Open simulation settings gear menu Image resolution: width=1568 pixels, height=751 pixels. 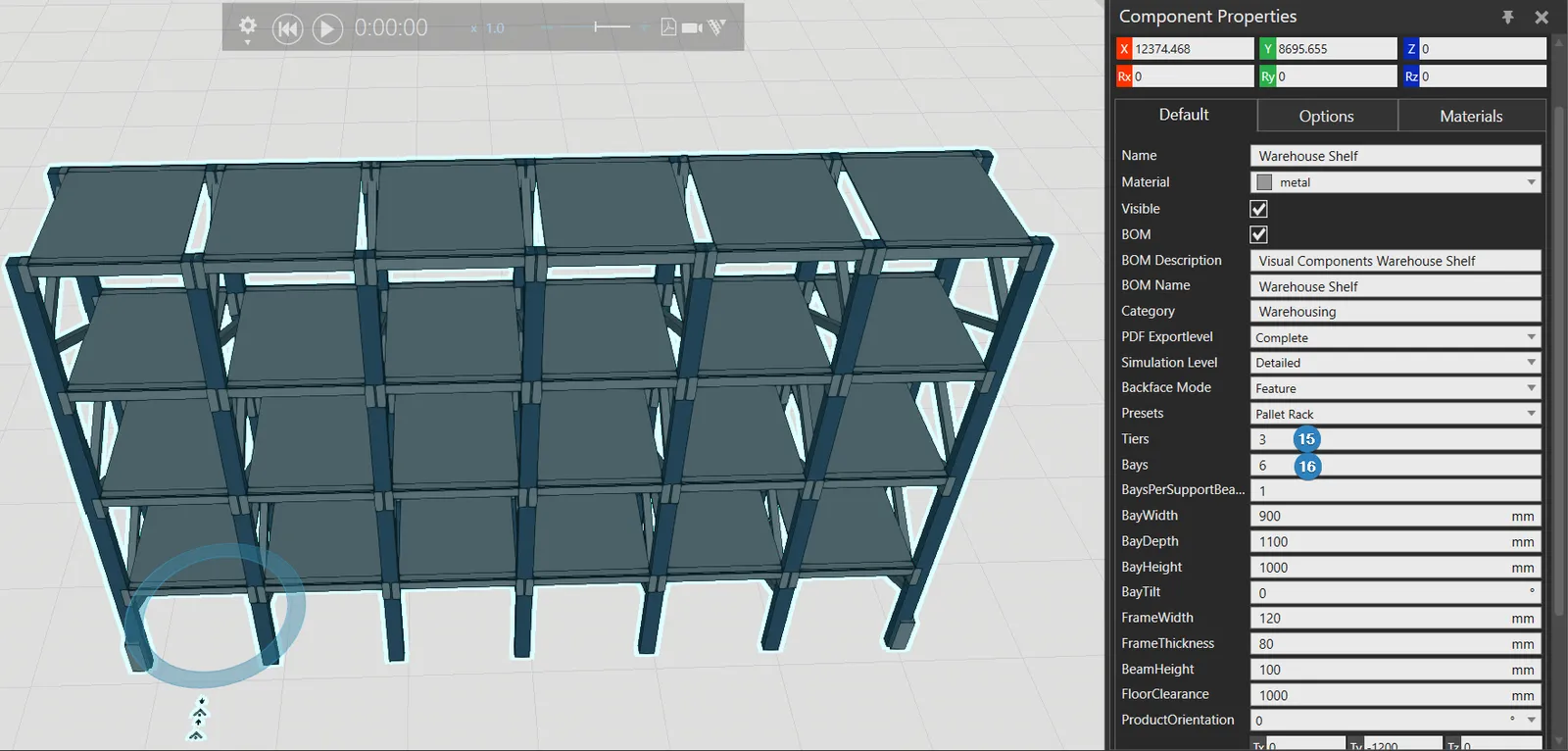click(248, 27)
